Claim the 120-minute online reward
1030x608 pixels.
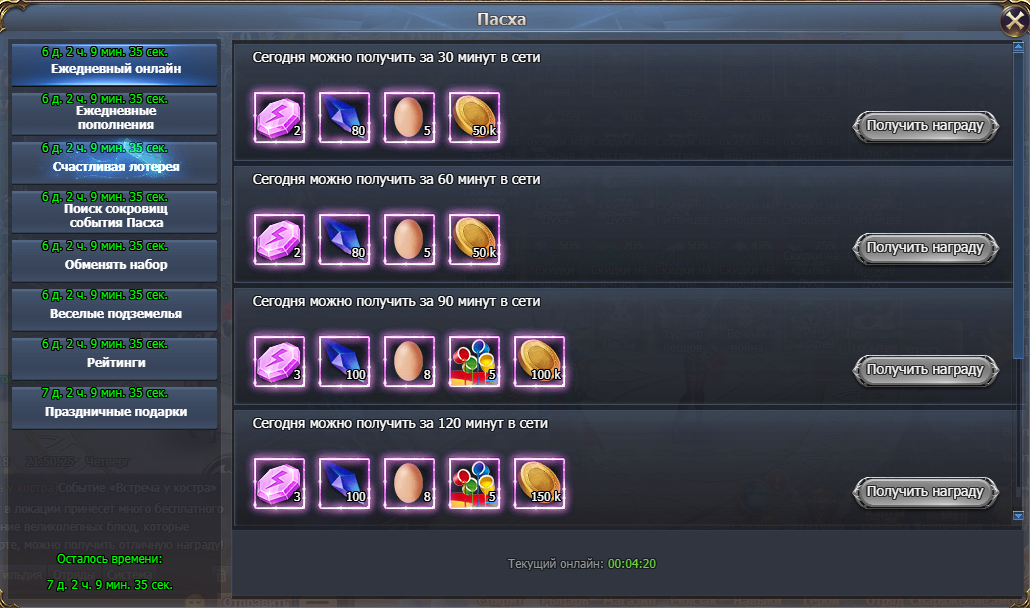(926, 492)
